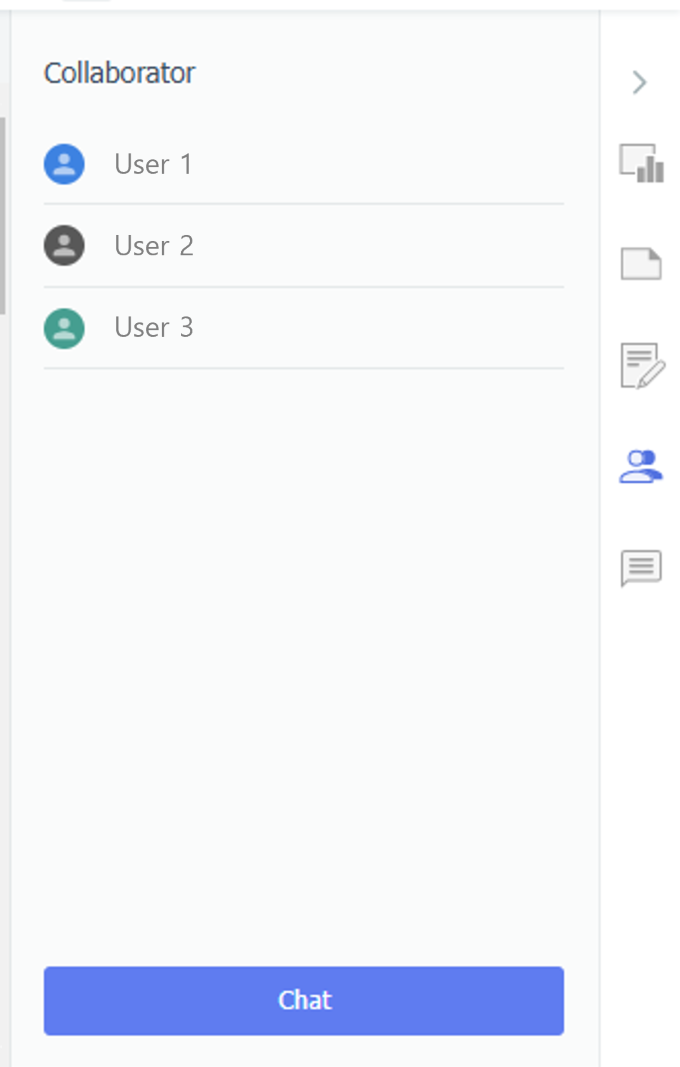
Task: Click the Collaborator panel header
Action: pyautogui.click(x=119, y=72)
